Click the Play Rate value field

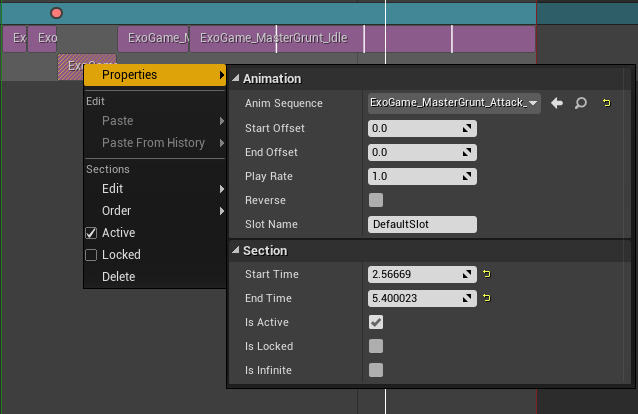tap(415, 176)
